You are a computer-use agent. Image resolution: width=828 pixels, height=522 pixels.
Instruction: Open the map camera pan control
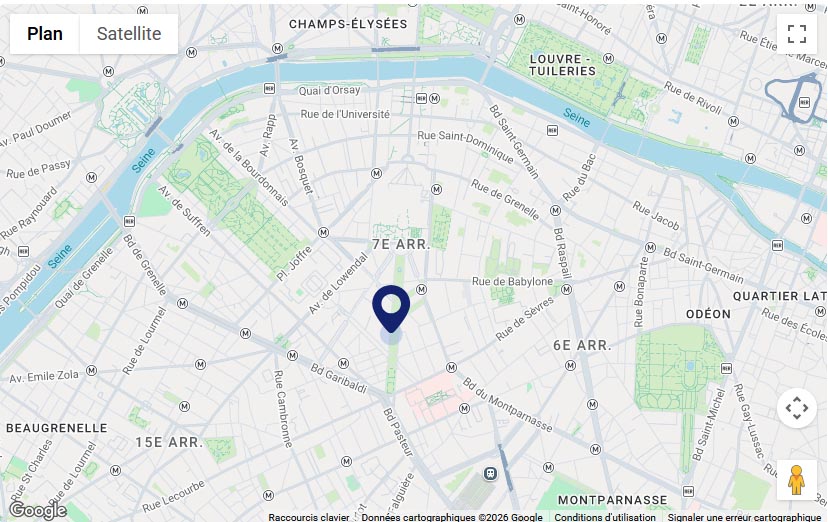[796, 407]
